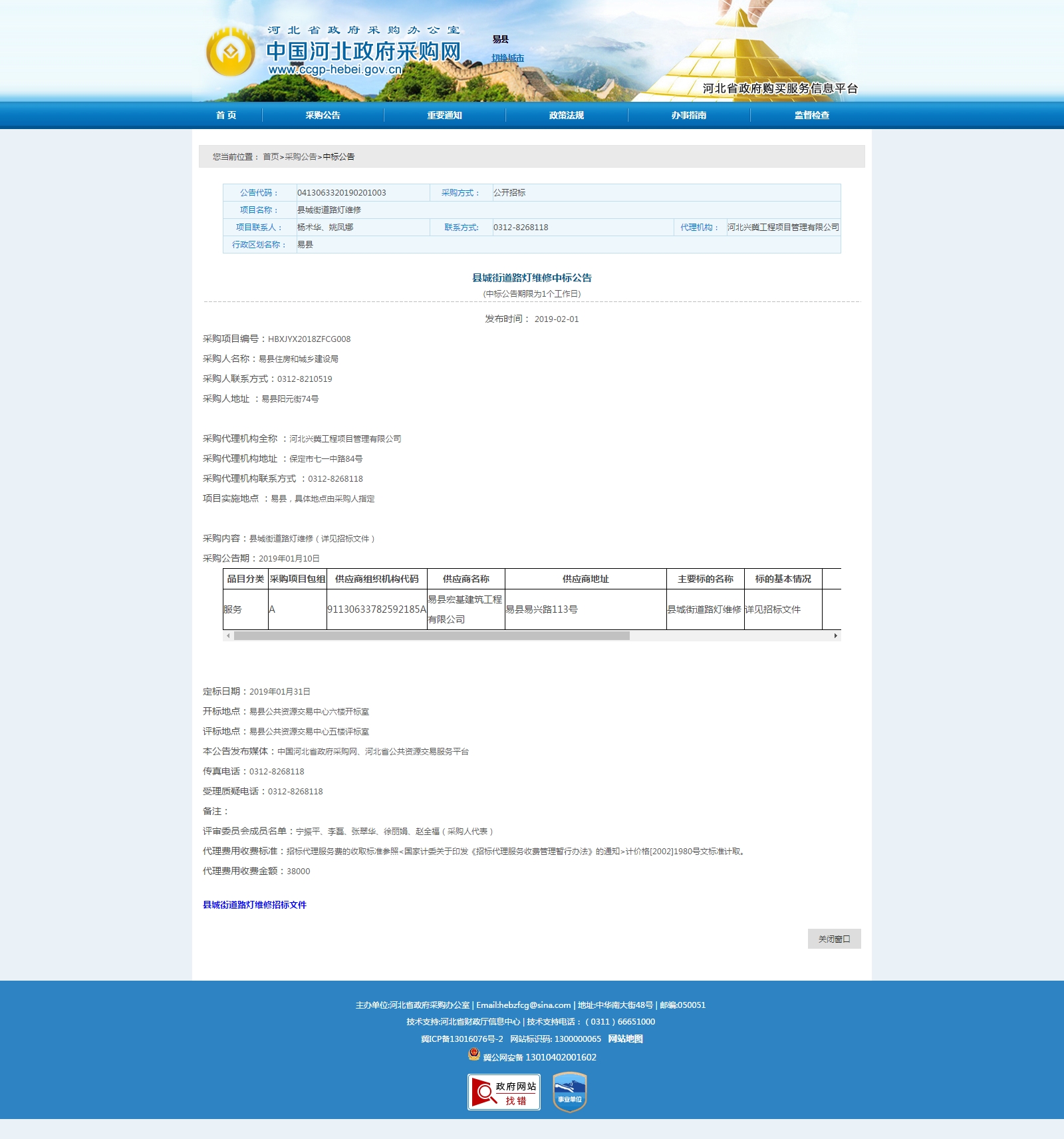The image size is (1064, 1139).
Task: Select 政策法规 in the navigation bar
Action: (566, 116)
